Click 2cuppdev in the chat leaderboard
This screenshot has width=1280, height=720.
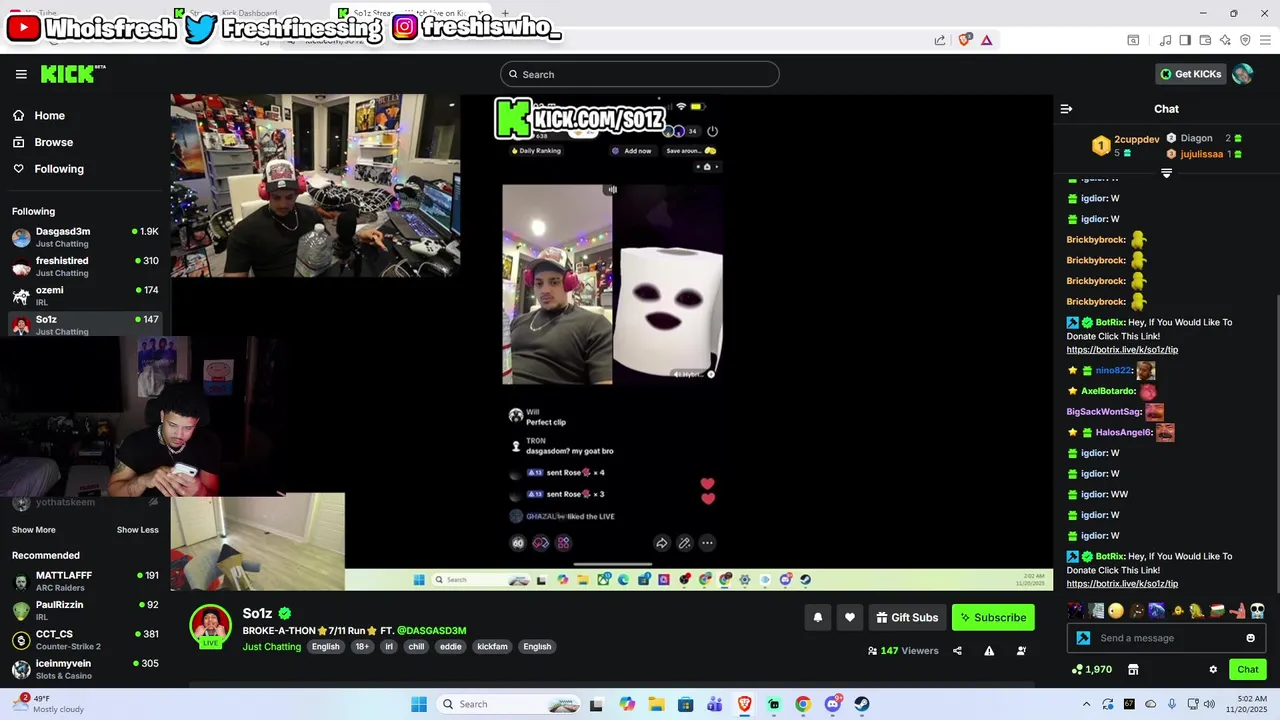1136,139
